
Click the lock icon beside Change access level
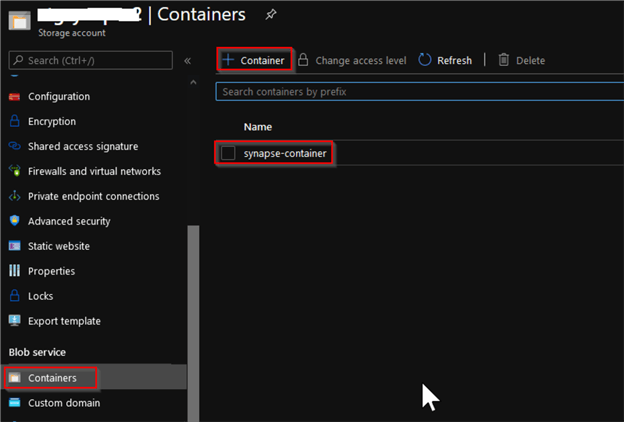coord(303,60)
